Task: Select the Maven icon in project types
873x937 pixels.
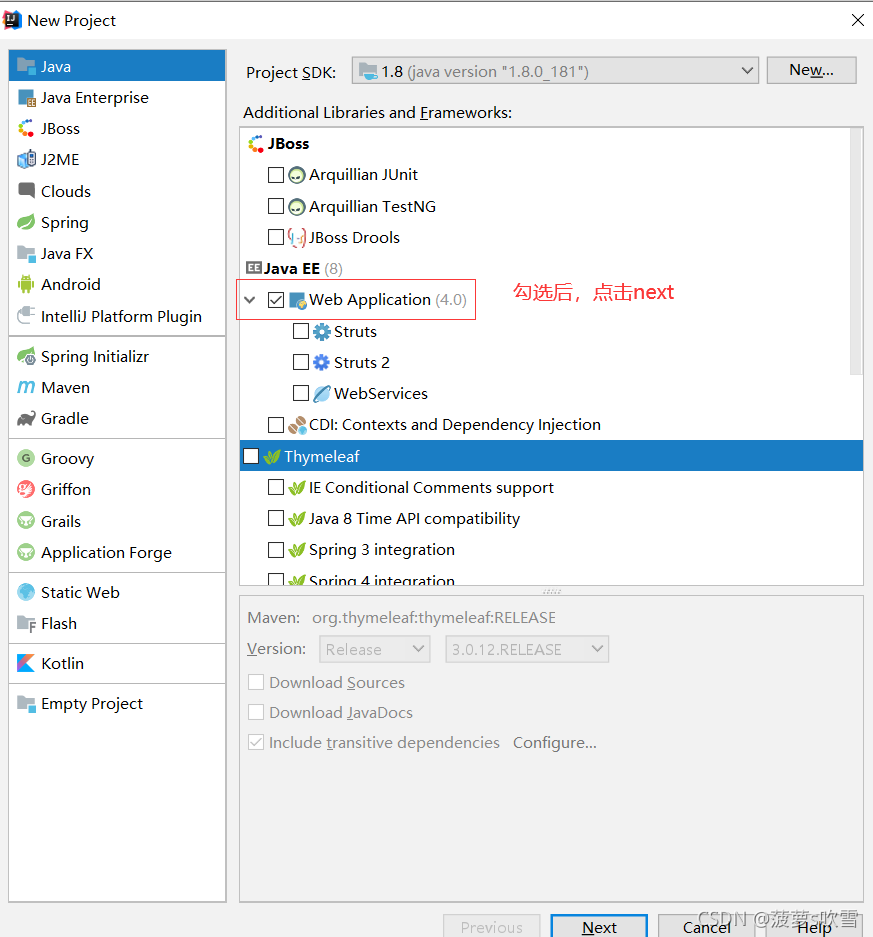Action: (26, 387)
